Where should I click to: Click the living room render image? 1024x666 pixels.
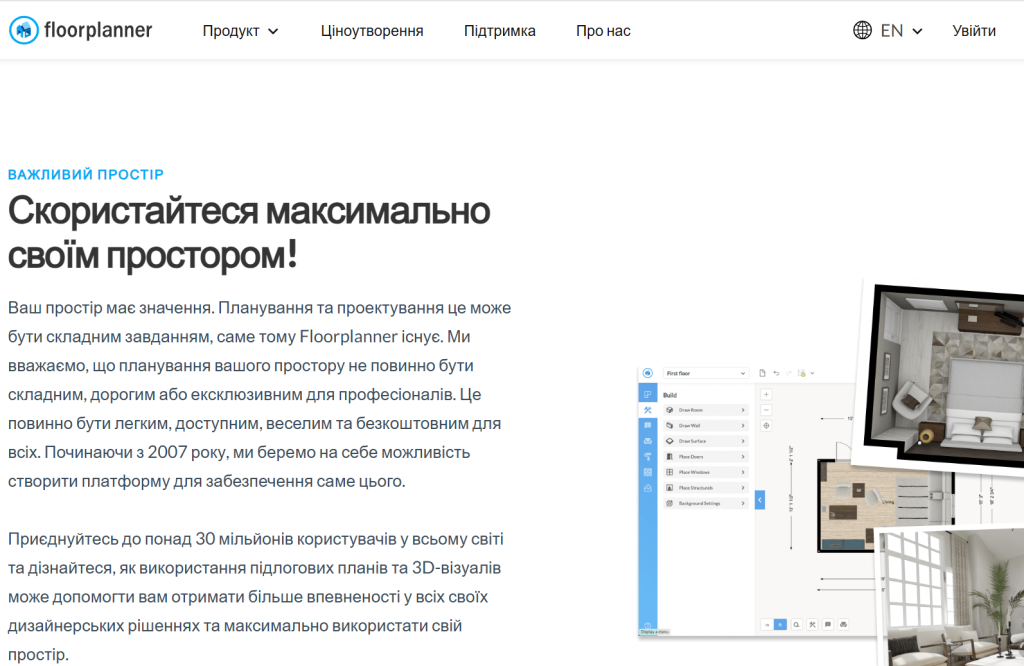(952, 597)
